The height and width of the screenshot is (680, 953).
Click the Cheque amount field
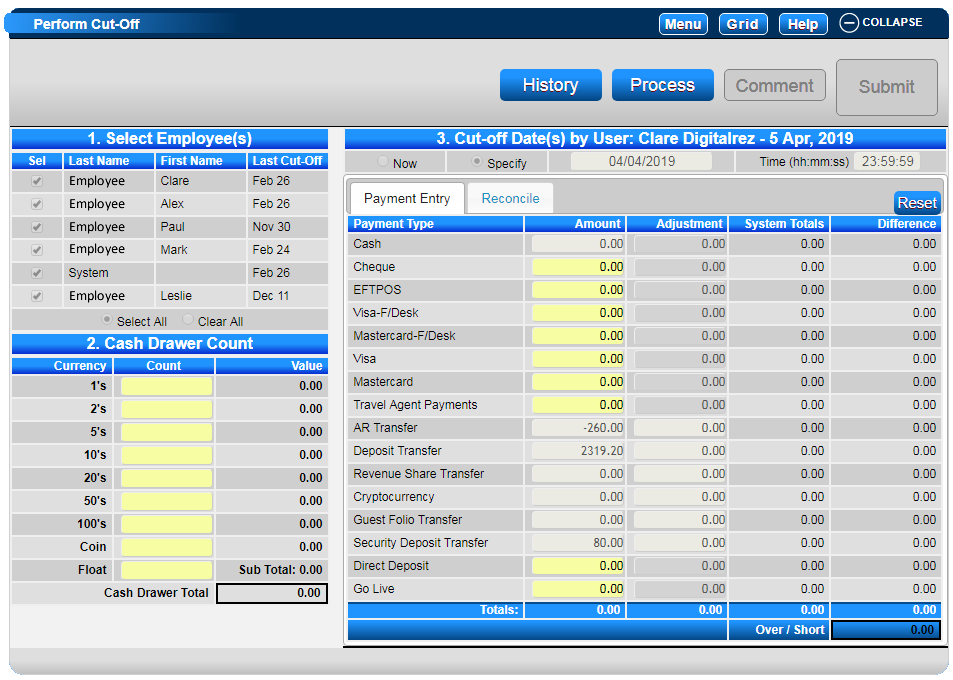pos(578,267)
